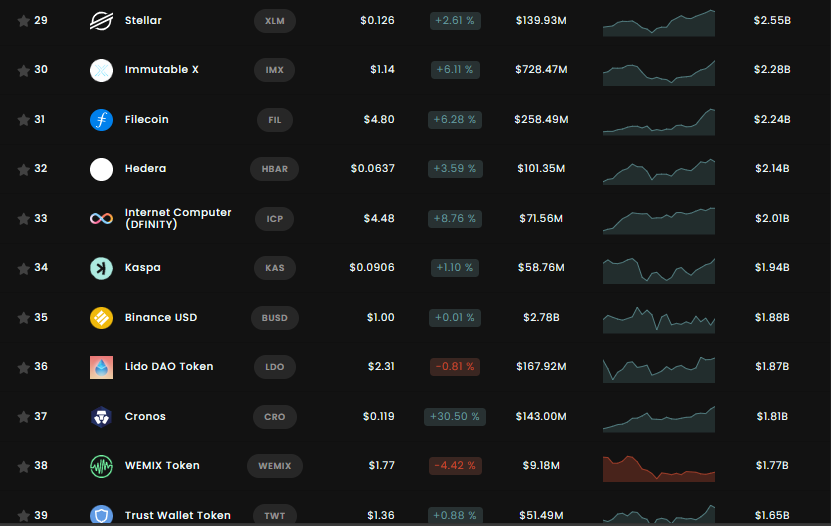The image size is (831, 526).
Task: Click the WEMIX Token green waveform icon
Action: (101, 466)
